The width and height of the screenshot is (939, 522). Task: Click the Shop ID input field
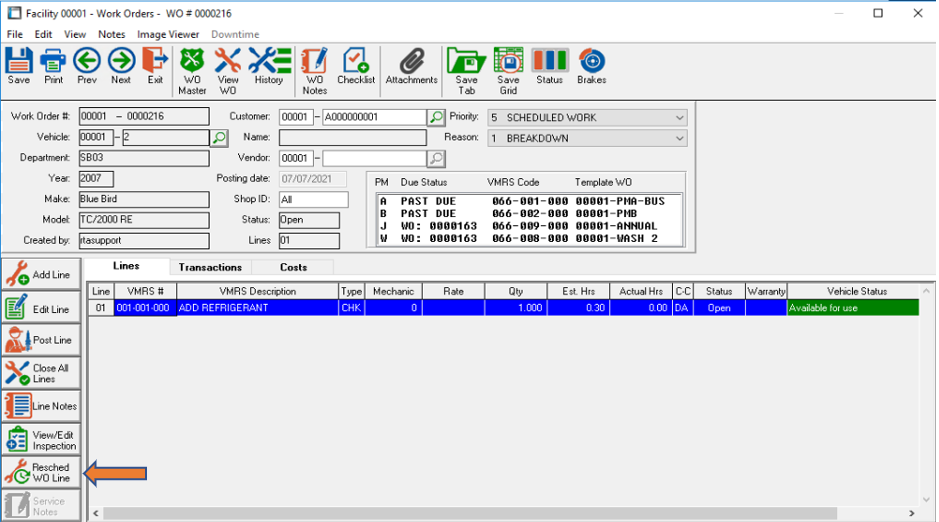(x=313, y=199)
